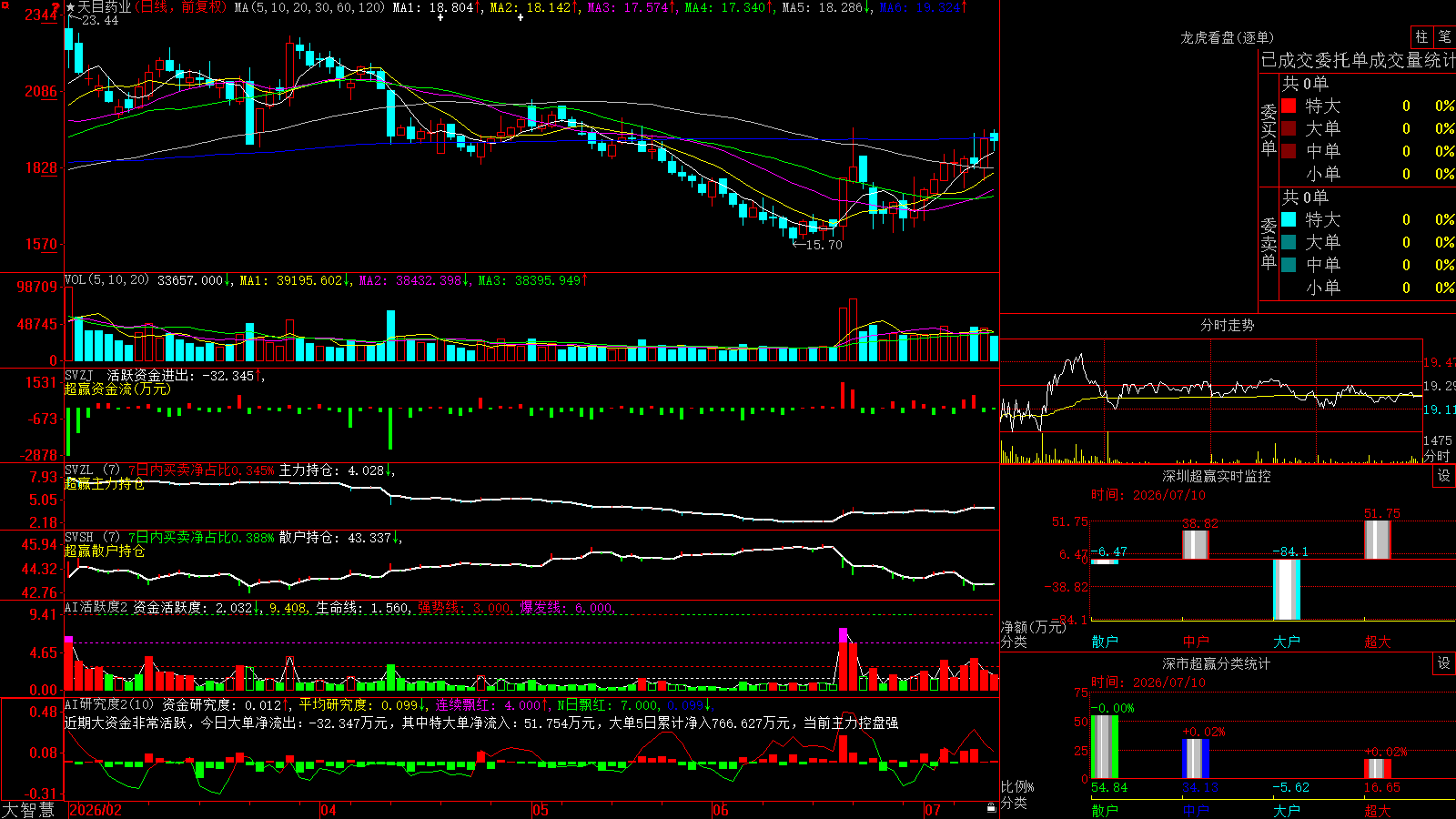Screen dimensions: 1456x819
Task: Click the 天目药业 stock name
Action: [x=104, y=7]
